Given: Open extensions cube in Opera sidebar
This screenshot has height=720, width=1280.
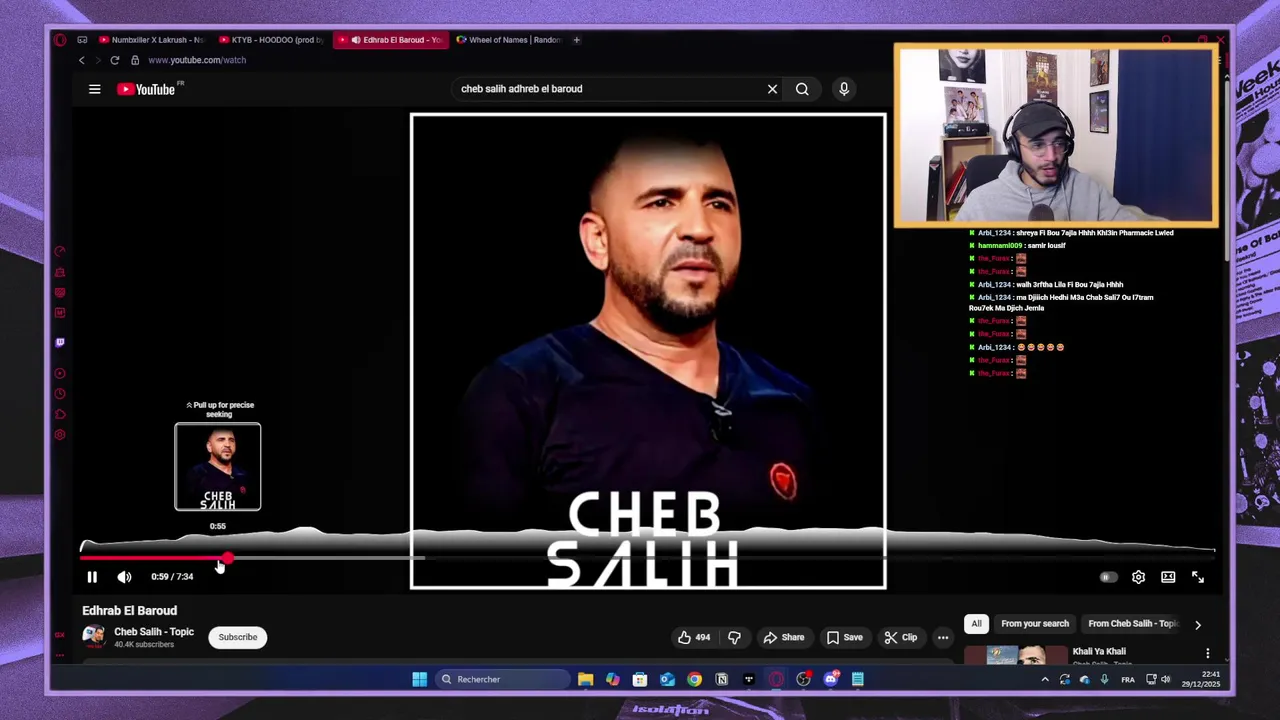Looking at the screenshot, I should pyautogui.click(x=60, y=414).
